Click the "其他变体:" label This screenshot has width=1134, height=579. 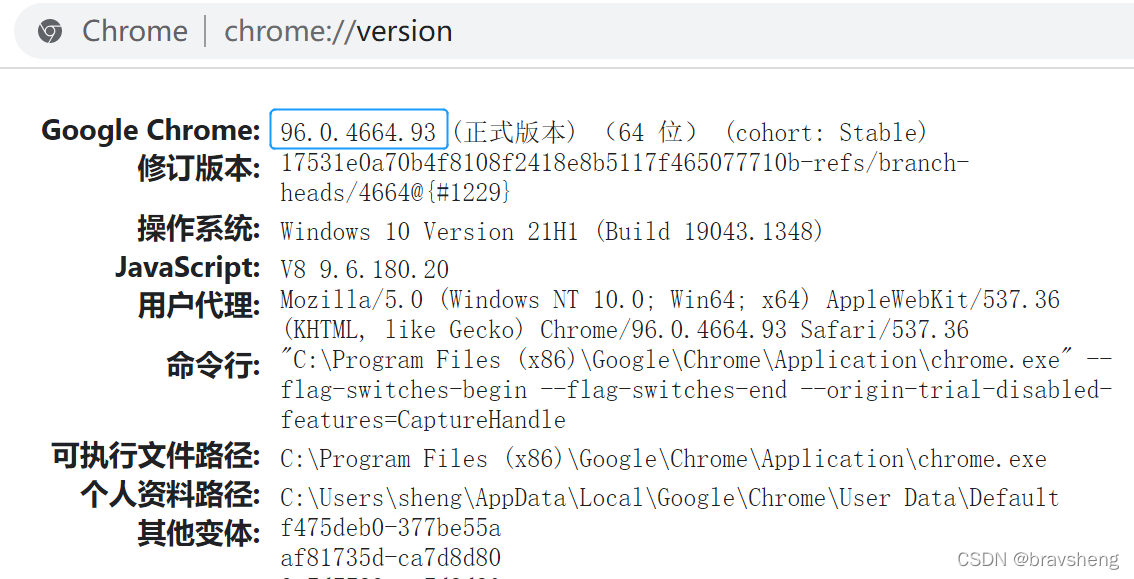[199, 533]
